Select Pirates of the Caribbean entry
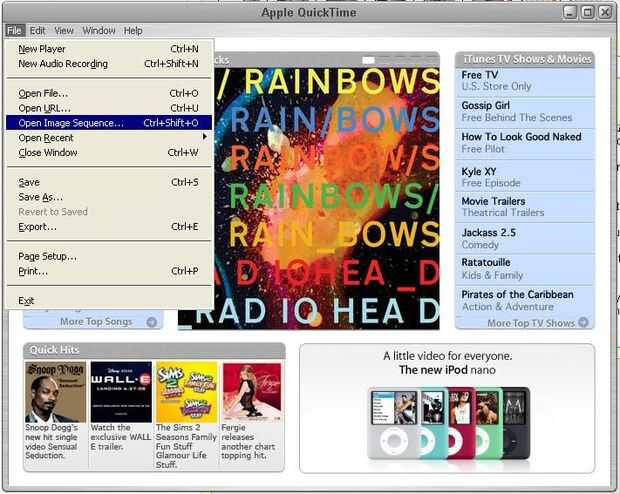 coord(525,301)
